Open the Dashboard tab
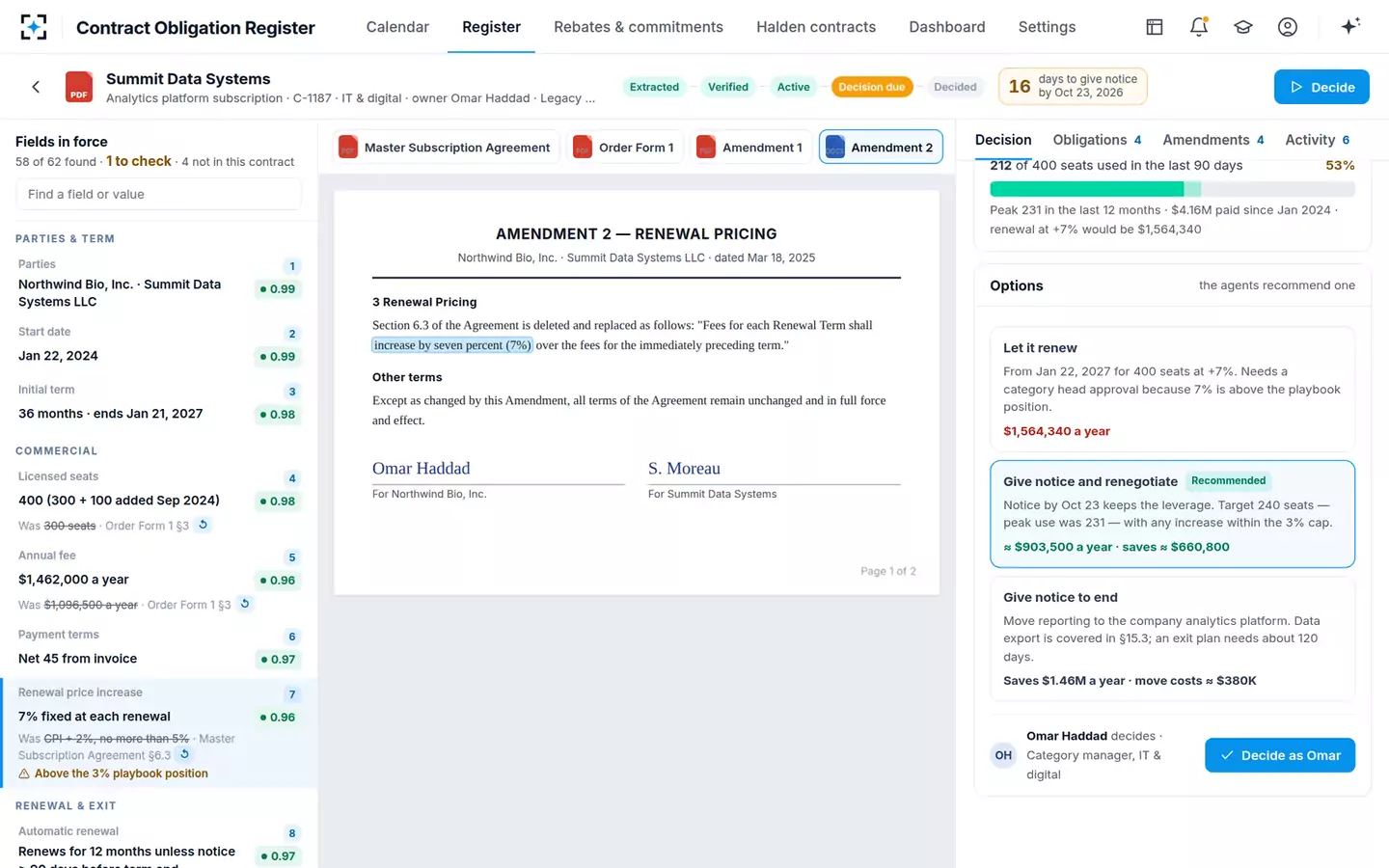1389x868 pixels. coord(947,27)
